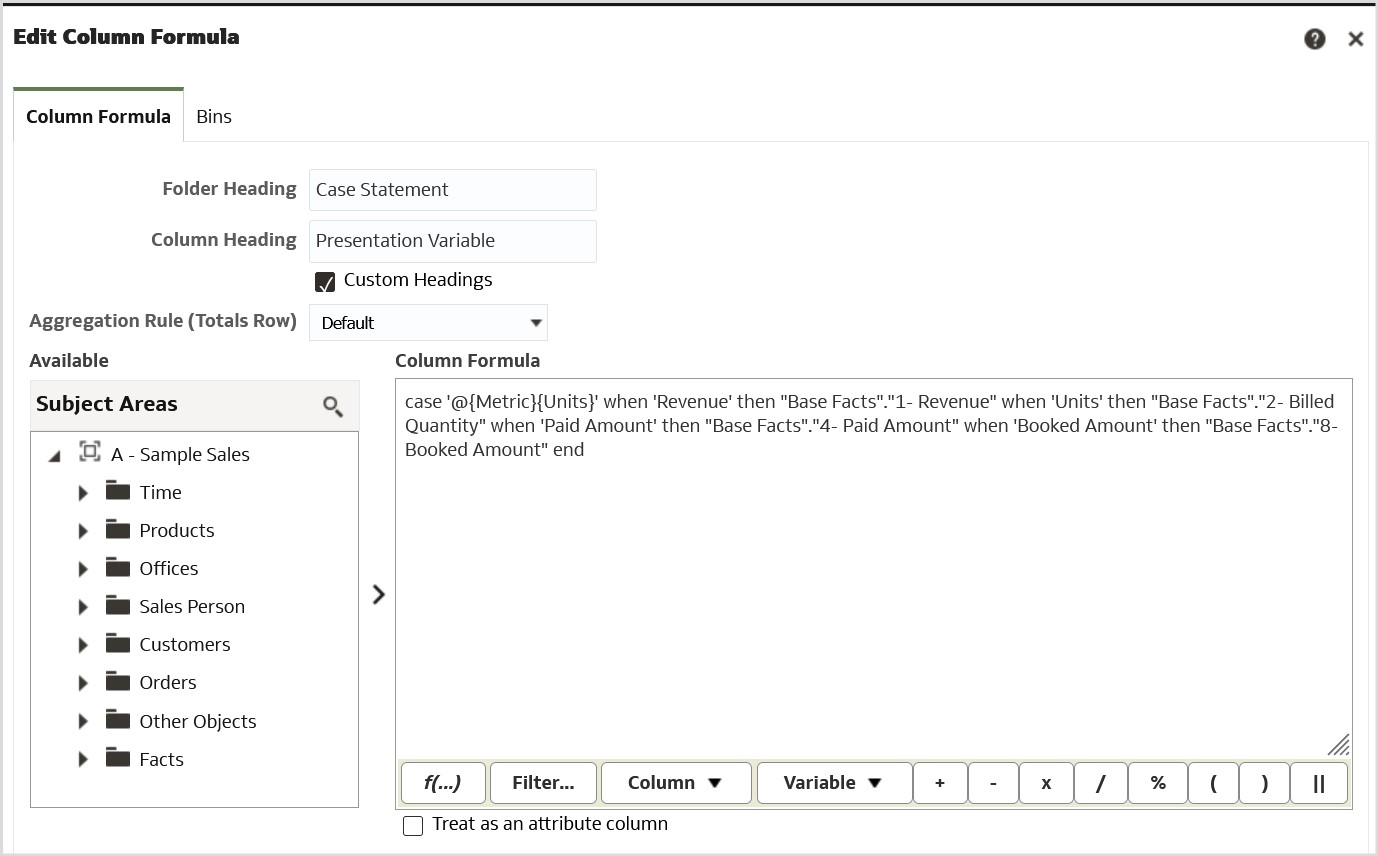Open the Aggregation Rule Default dropdown
1378x856 pixels.
click(x=428, y=322)
